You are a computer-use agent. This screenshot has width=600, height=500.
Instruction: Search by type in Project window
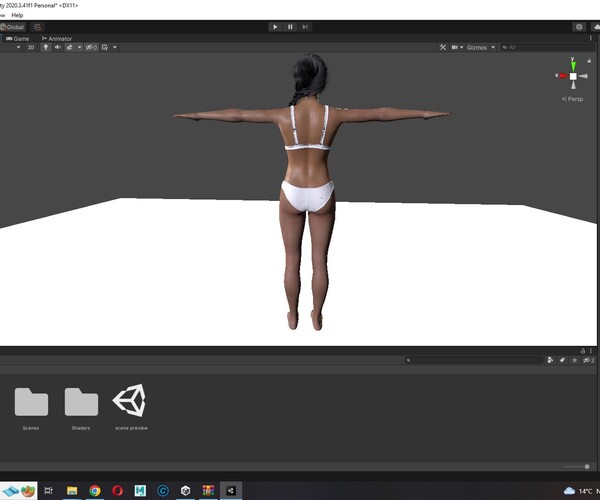[550, 360]
